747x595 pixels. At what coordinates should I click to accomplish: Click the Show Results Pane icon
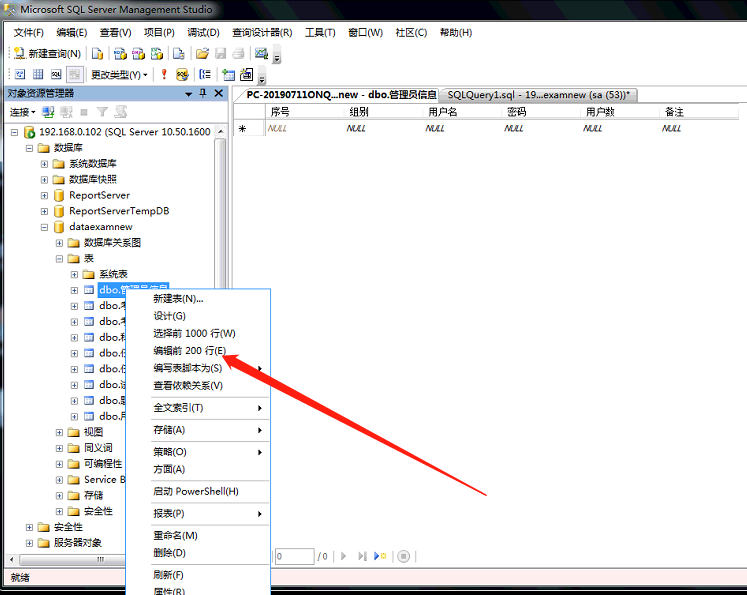74,74
